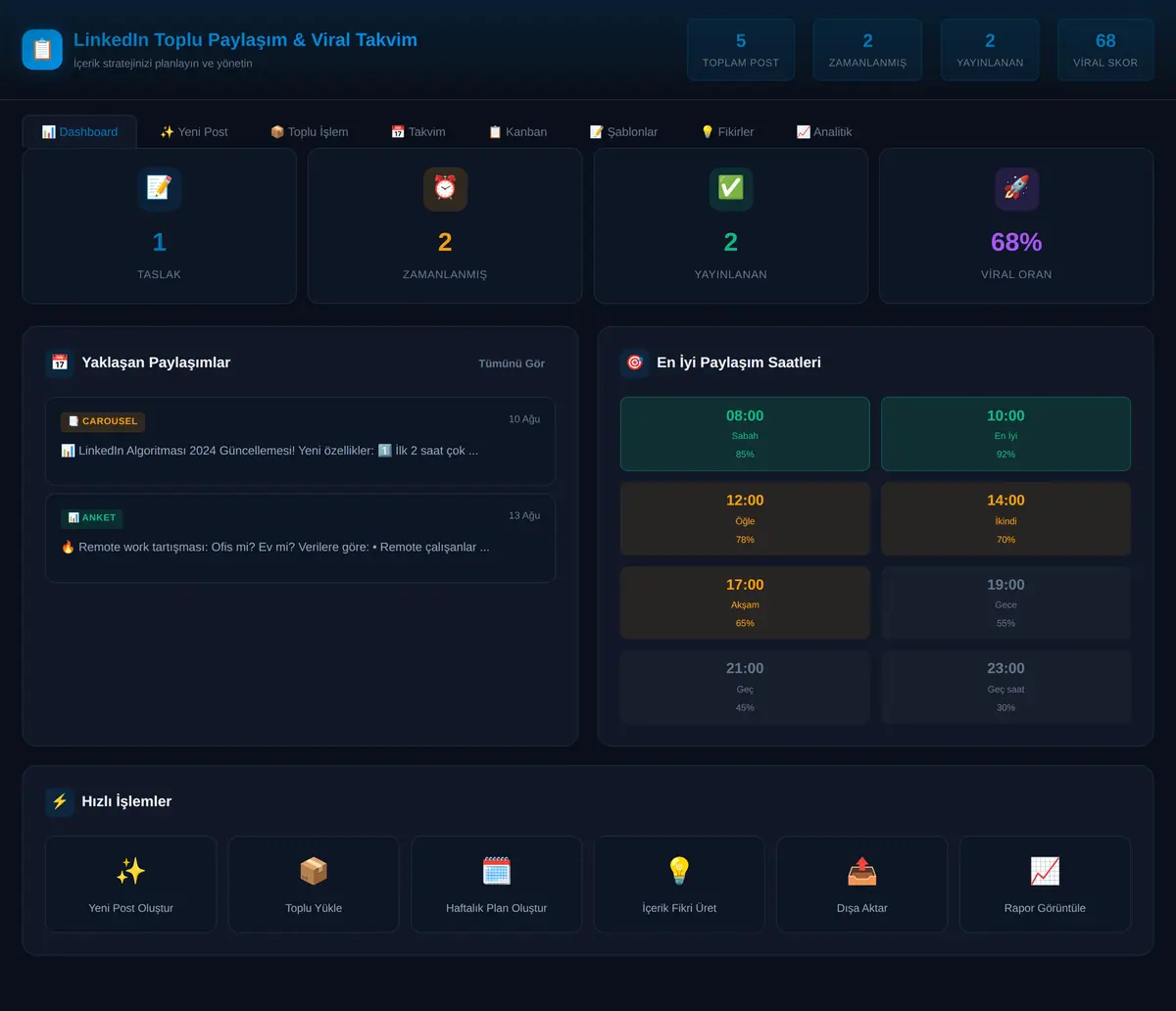Image resolution: width=1176 pixels, height=1011 pixels.
Task: Switch to the Analitik tab
Action: click(824, 131)
